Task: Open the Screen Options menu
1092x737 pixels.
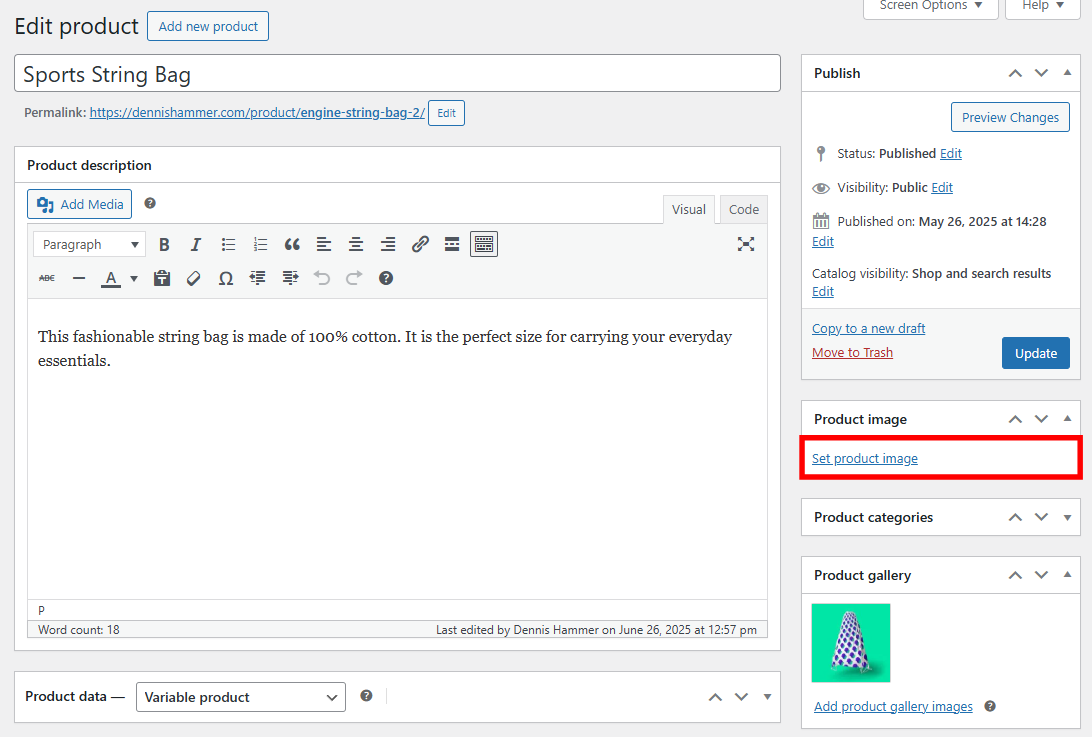Action: [x=929, y=6]
